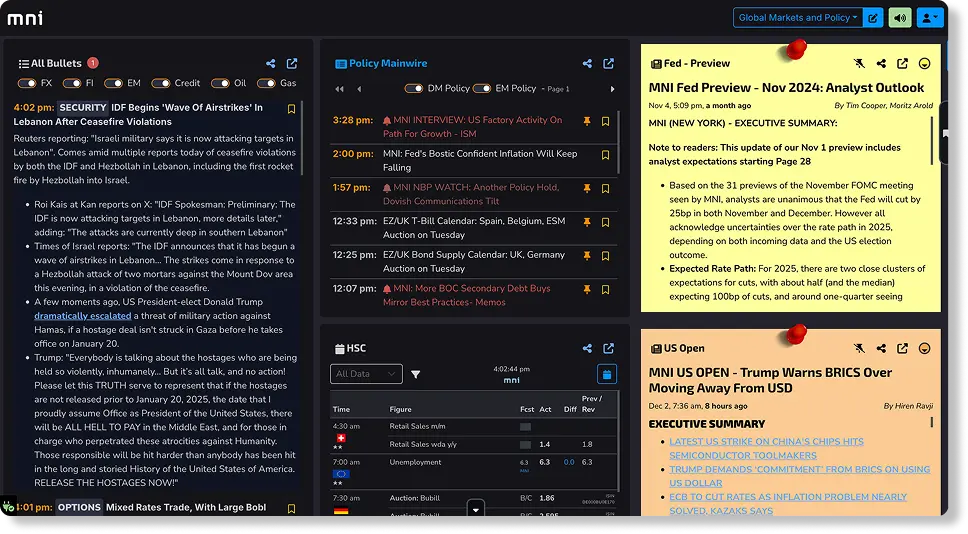The height and width of the screenshot is (534, 968).
Task: Bookmark the IDF airstrikes bullet
Action: [291, 109]
